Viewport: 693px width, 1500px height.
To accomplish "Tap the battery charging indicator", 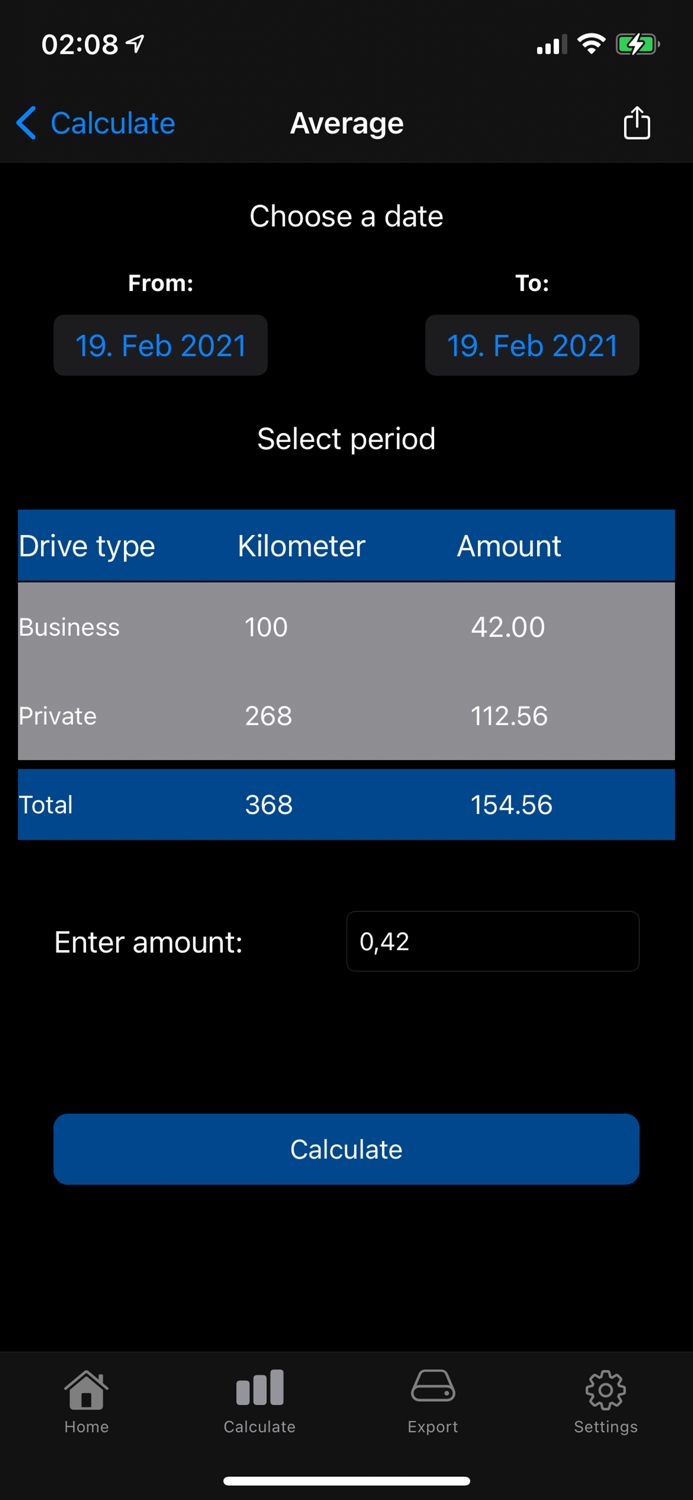I will (637, 44).
